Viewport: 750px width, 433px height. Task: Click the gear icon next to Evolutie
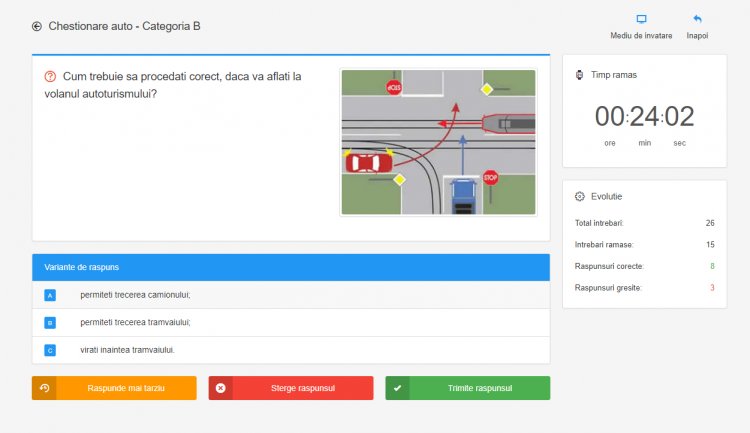(x=580, y=196)
